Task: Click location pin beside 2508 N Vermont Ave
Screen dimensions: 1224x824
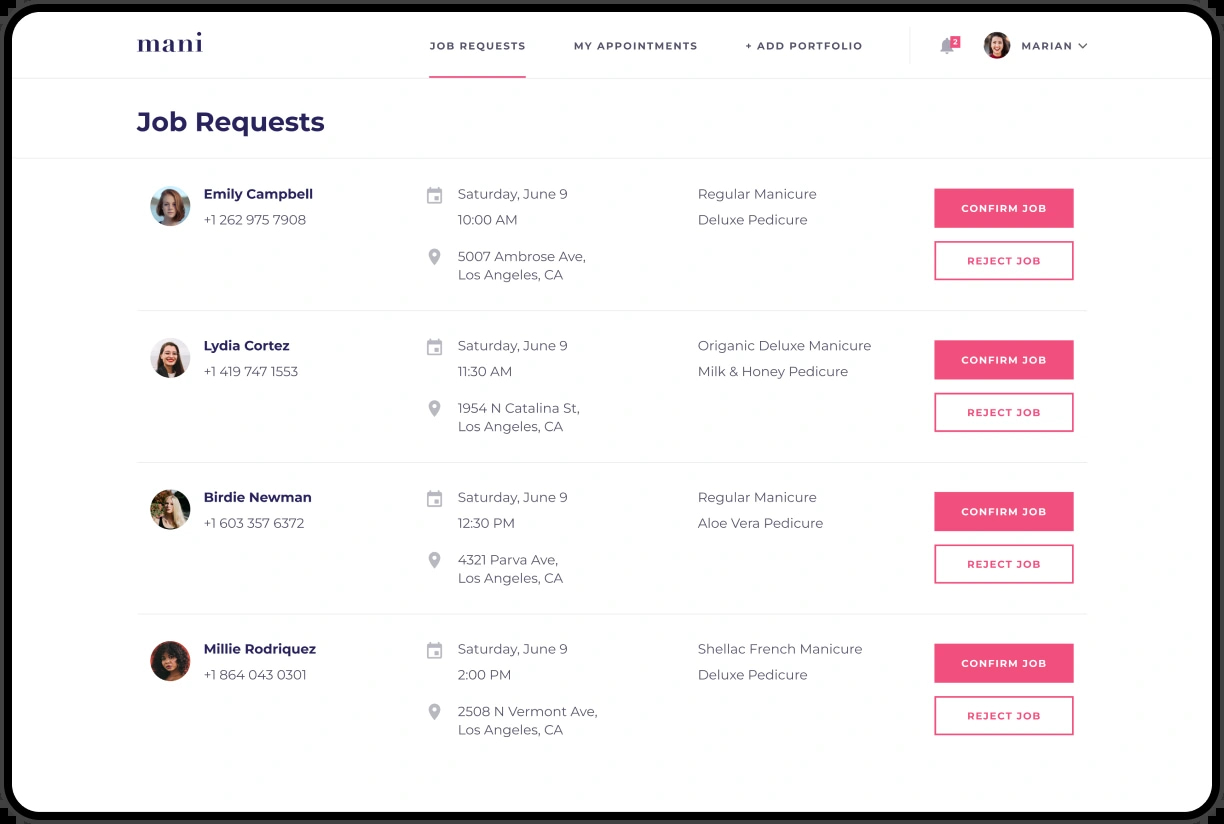Action: click(x=434, y=712)
